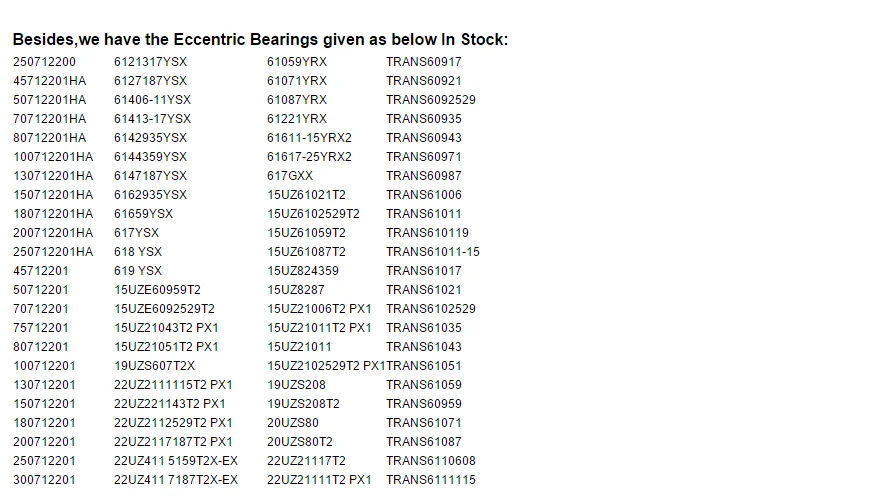Click the heading about Eccentric Bearings in stock
This screenshot has height=503, width=879.
(x=260, y=40)
